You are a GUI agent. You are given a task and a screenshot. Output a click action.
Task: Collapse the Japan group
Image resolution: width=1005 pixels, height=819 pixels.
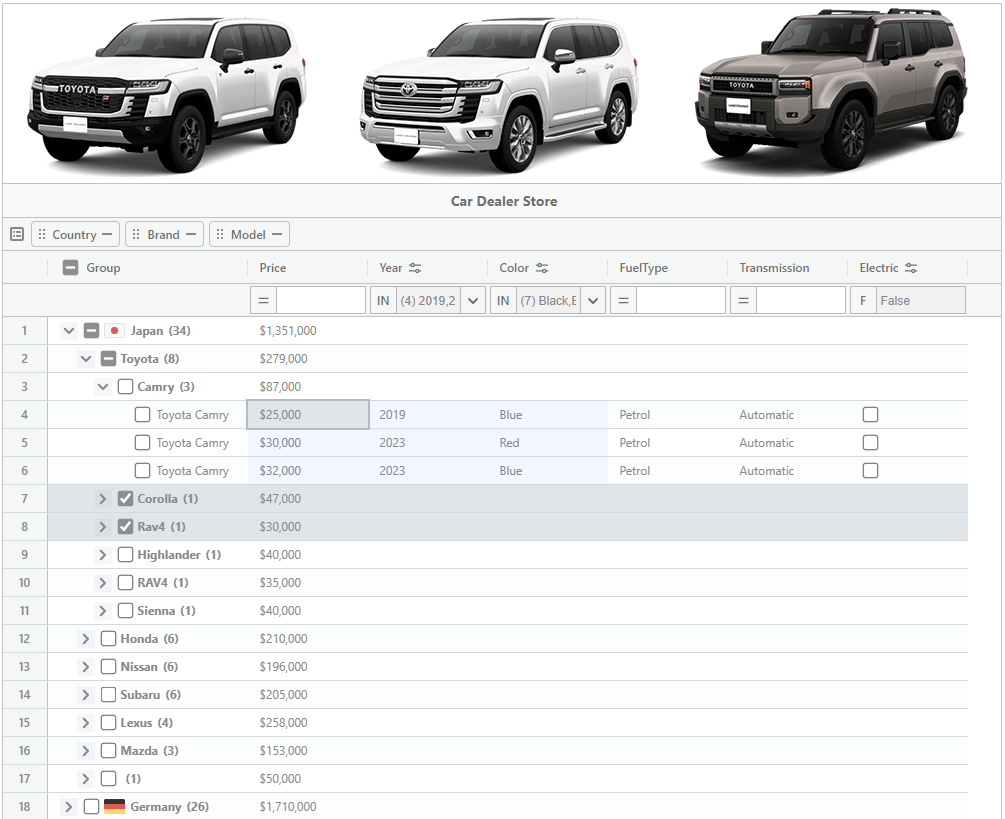pyautogui.click(x=69, y=331)
